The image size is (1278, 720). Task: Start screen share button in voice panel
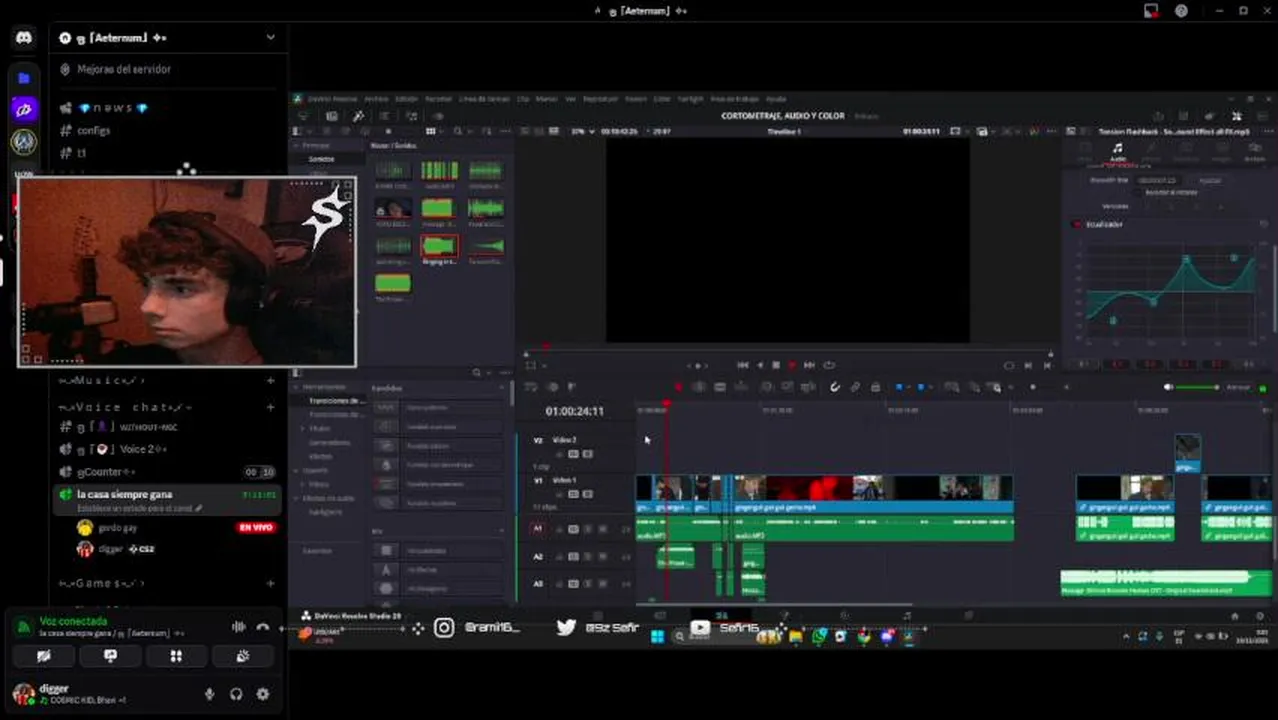pos(110,656)
